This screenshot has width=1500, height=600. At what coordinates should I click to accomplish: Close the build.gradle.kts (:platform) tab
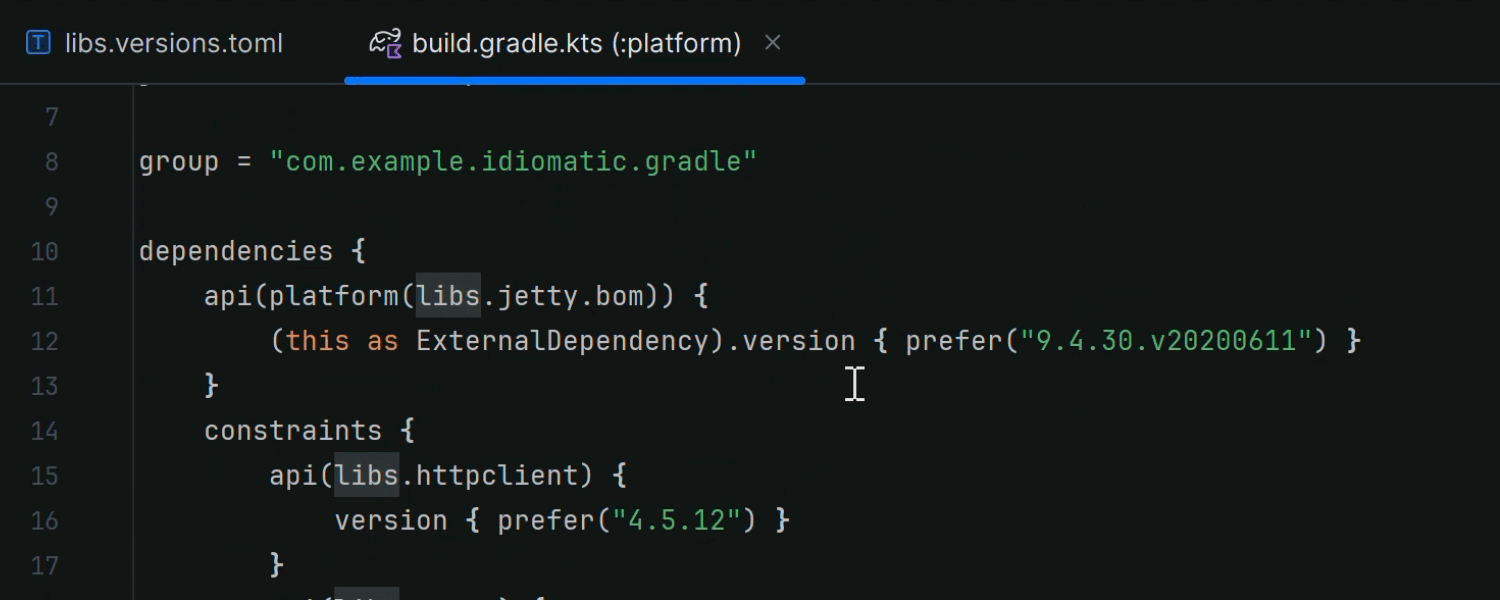tap(772, 43)
